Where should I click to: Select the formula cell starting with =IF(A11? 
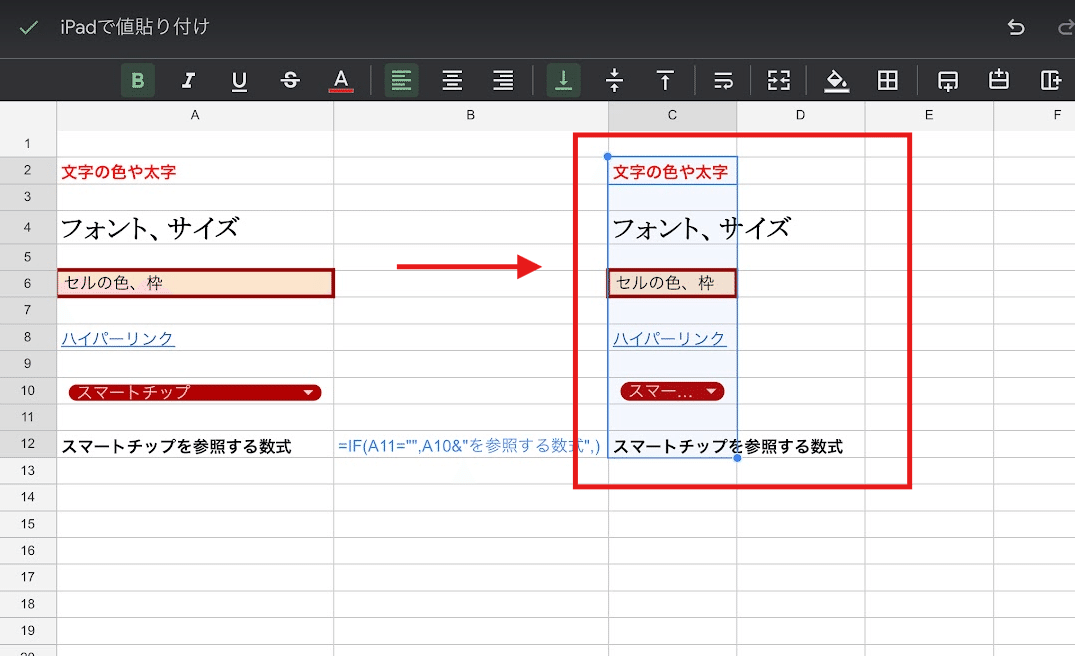(471, 446)
